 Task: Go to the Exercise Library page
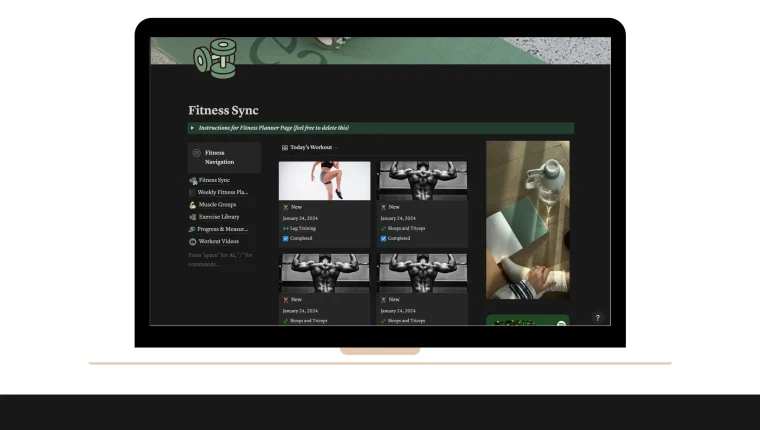(x=219, y=216)
